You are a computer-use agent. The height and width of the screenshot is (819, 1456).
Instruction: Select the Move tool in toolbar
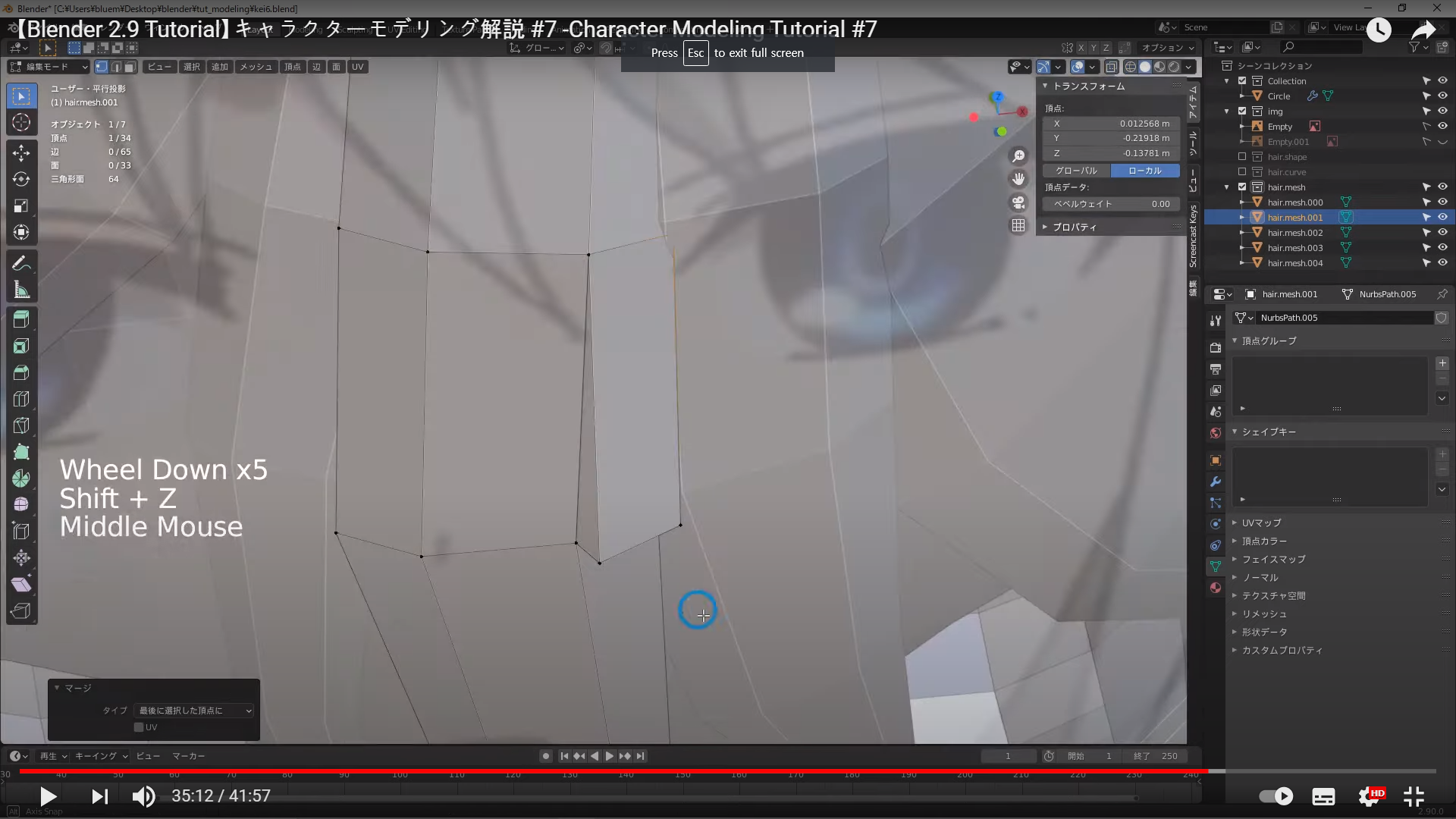[x=21, y=152]
